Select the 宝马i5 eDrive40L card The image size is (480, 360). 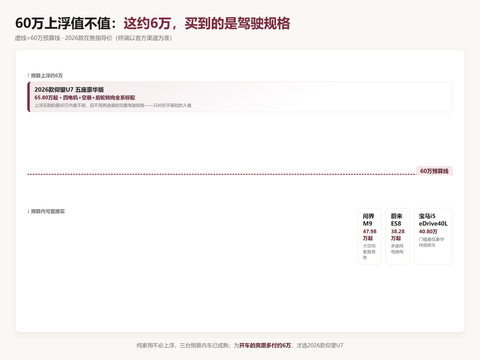433,236
